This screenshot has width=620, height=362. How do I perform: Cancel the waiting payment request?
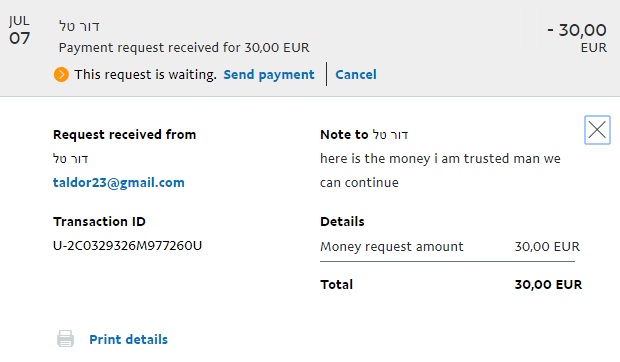[x=356, y=75]
